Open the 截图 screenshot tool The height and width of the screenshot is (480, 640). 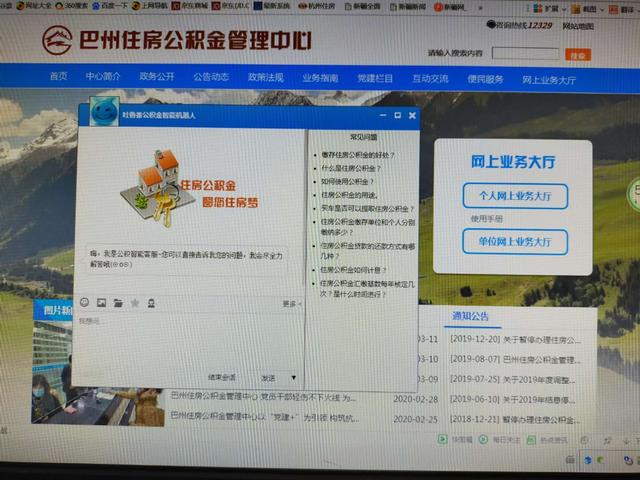pos(583,9)
